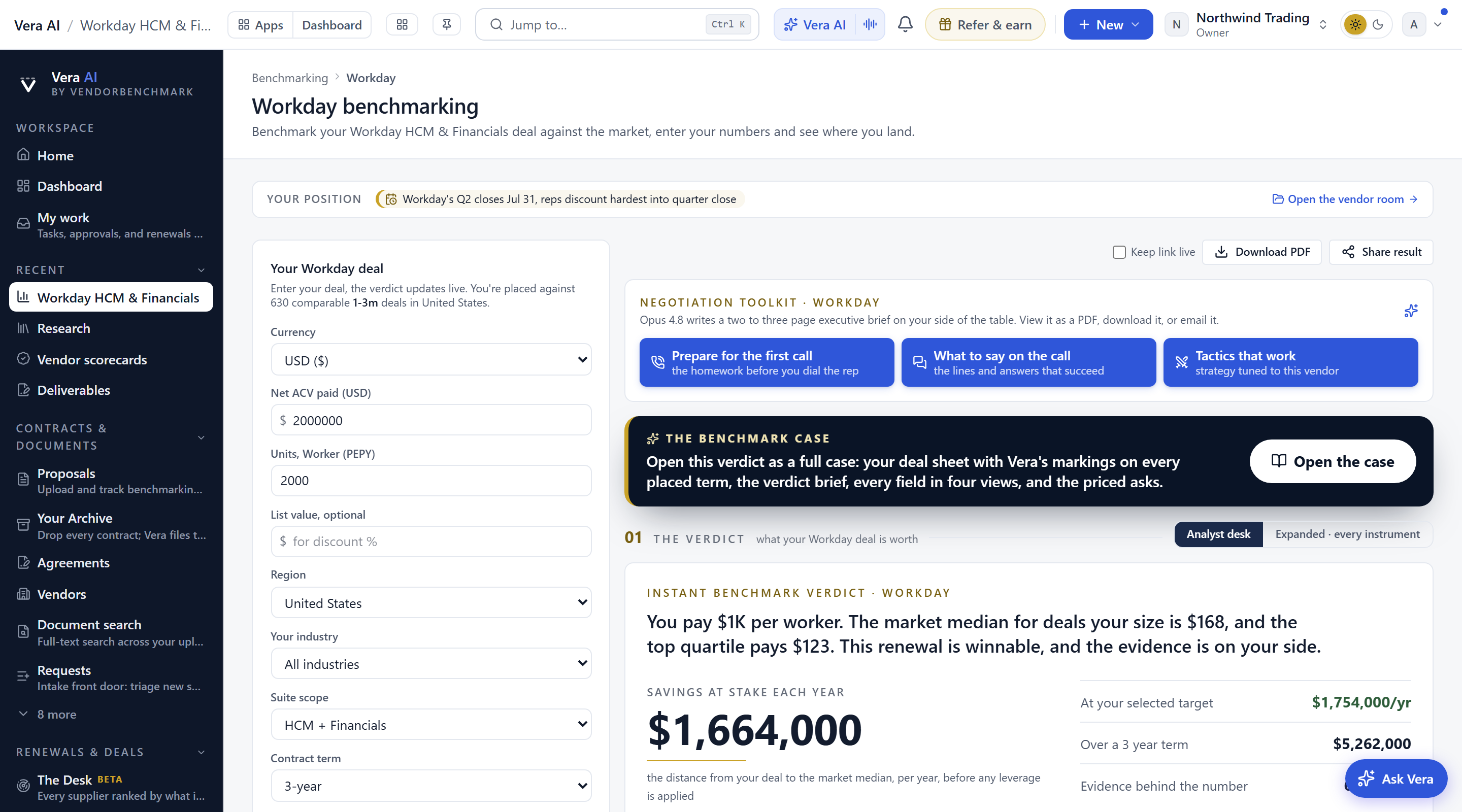Screen dimensions: 1462x812
Task: Open Deliverables in the sidebar
Action: point(111,390)
